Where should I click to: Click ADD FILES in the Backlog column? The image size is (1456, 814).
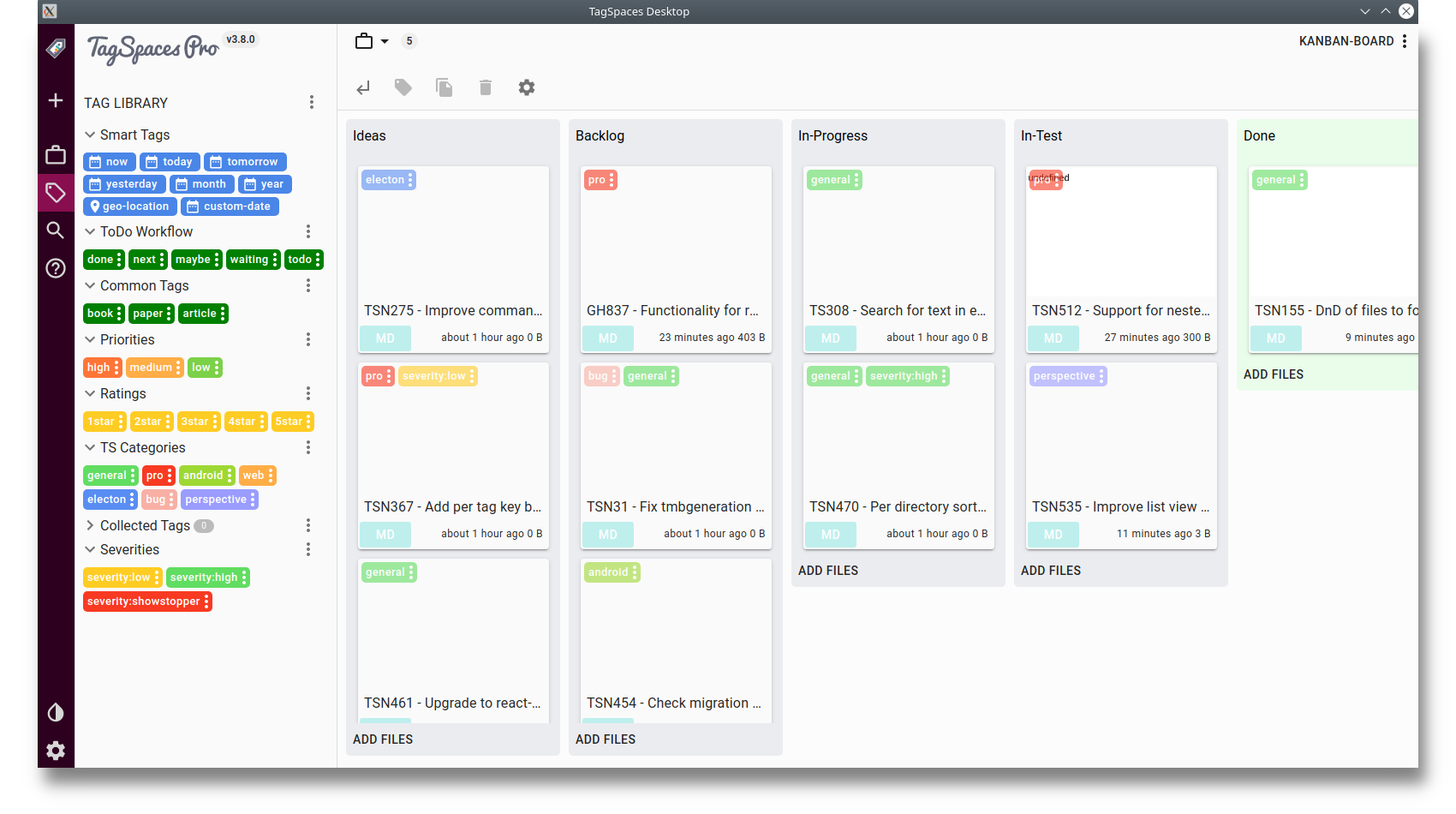pyautogui.click(x=606, y=739)
